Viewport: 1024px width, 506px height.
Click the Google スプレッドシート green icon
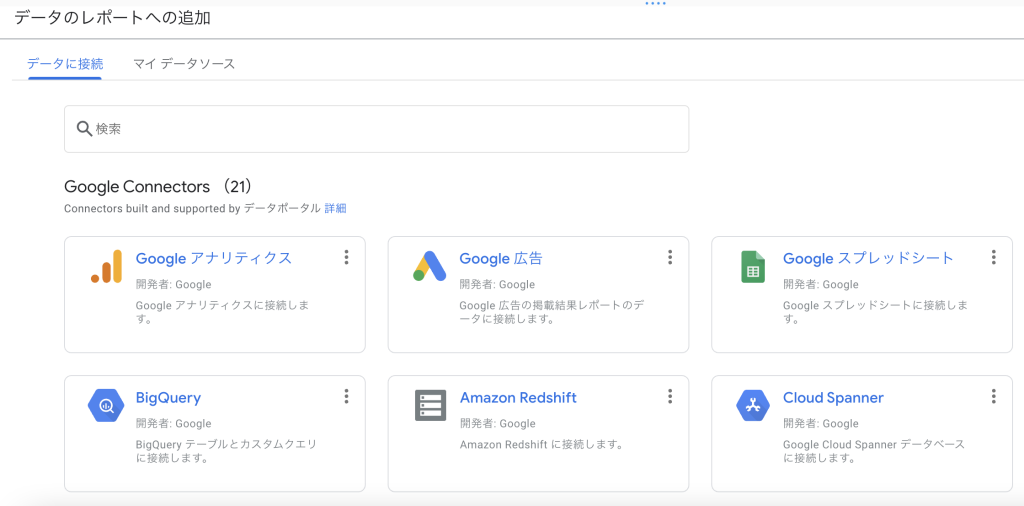click(753, 267)
